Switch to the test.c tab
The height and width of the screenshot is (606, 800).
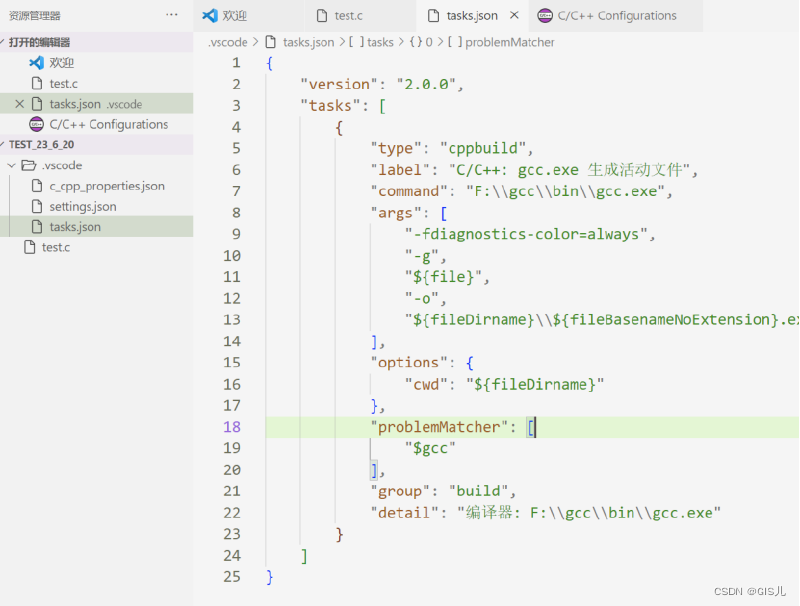(x=360, y=16)
